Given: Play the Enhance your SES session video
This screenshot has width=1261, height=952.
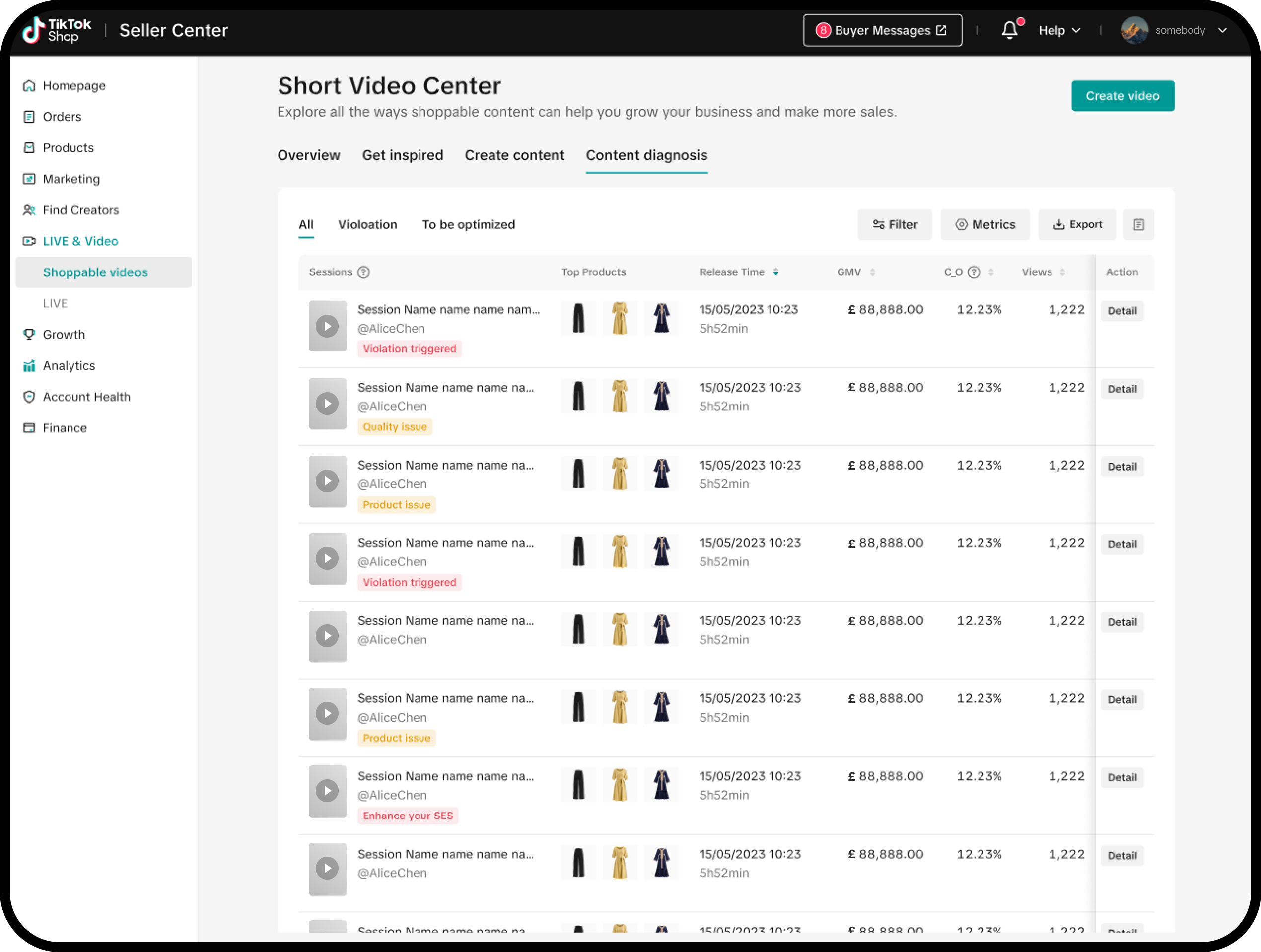Looking at the screenshot, I should tap(327, 791).
